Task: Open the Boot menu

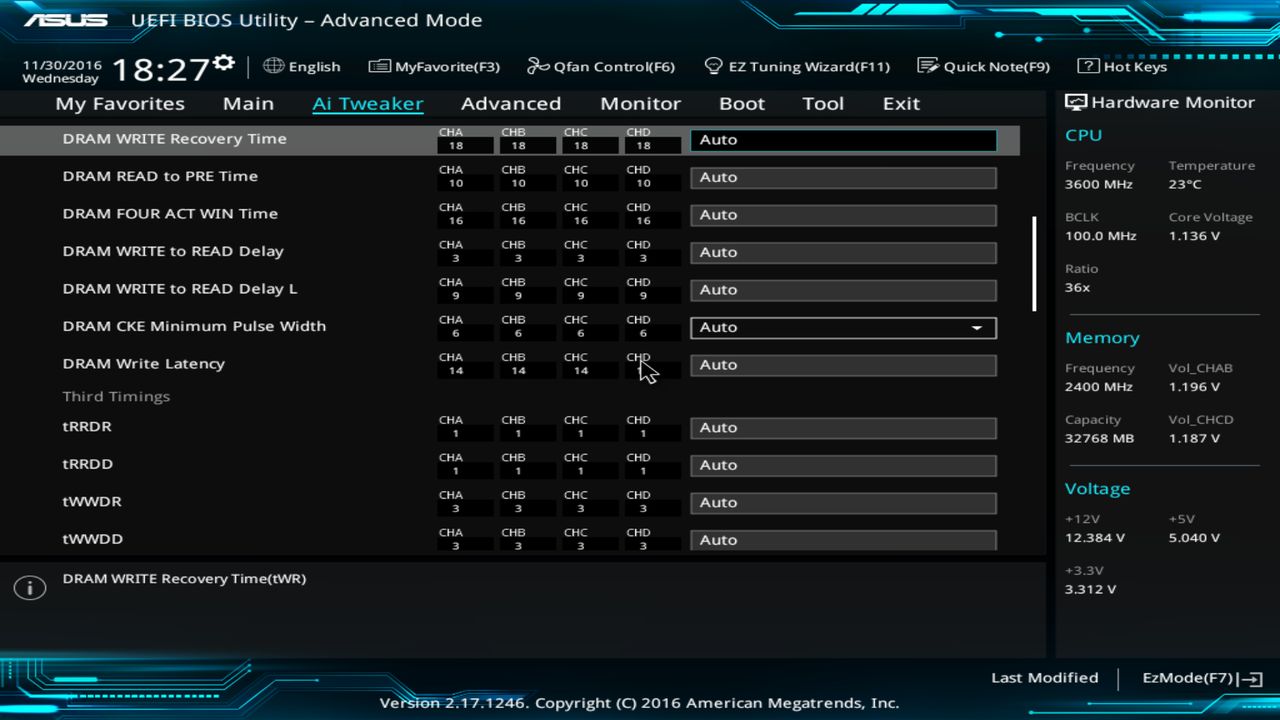Action: [742, 103]
